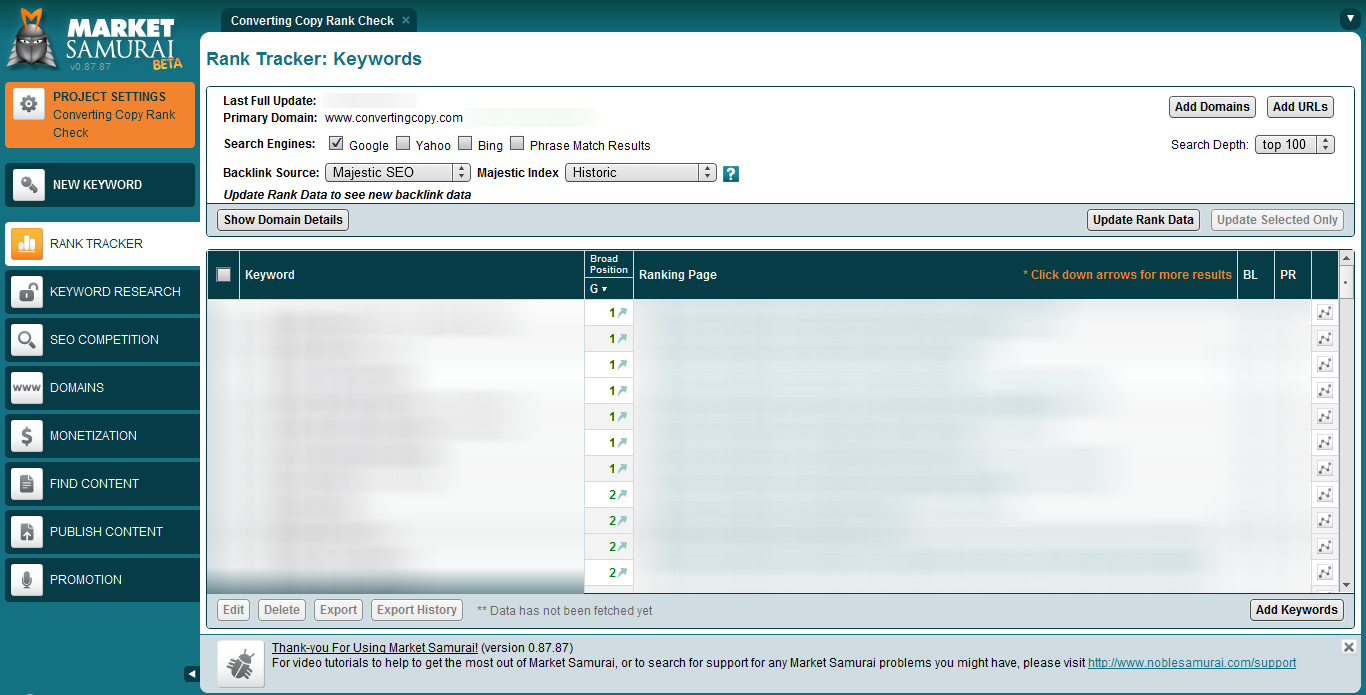The height and width of the screenshot is (695, 1366).
Task: Open the Thank-you For Using Market Samurai link
Action: 375,648
